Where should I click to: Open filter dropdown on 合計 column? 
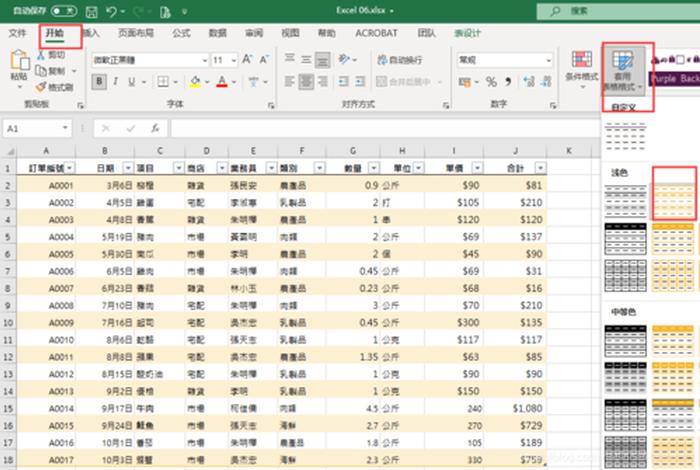point(540,168)
